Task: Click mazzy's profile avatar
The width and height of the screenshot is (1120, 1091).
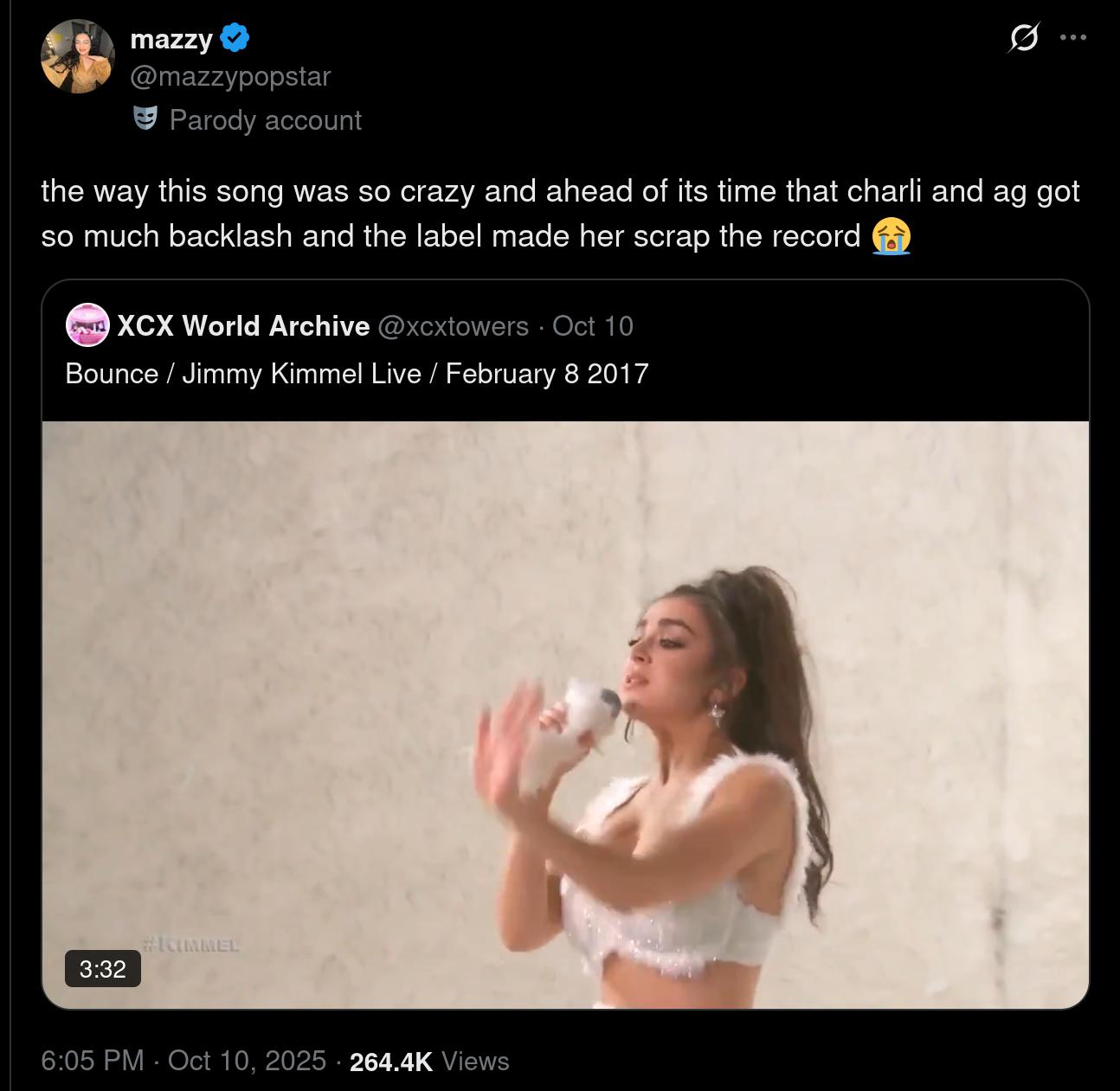Action: click(78, 56)
